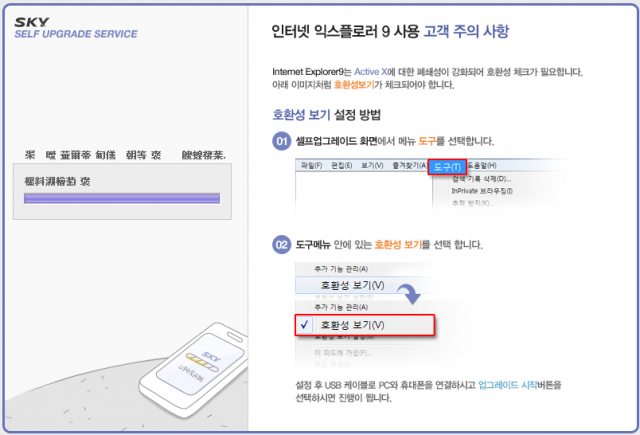Viewport: 640px width, 435px height.
Task: Click the 'Internet Explorer9' text
Action: pos(308,72)
